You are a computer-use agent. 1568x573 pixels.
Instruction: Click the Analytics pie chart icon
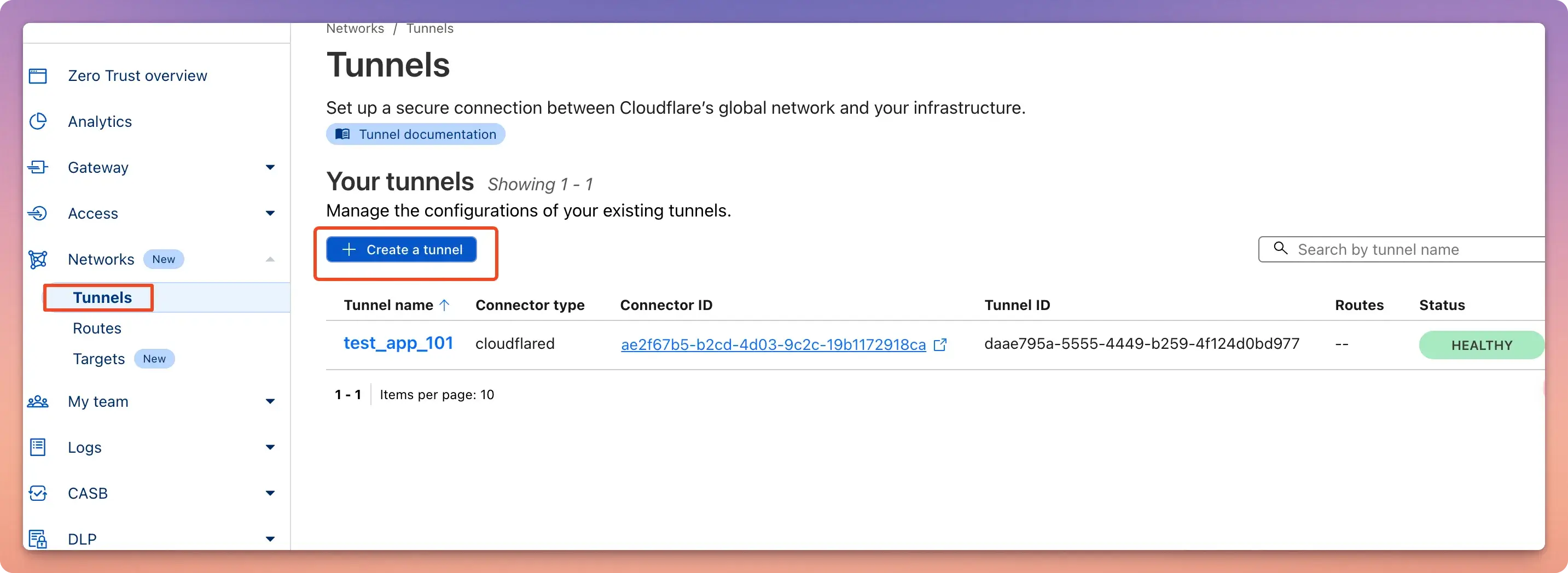pos(38,122)
